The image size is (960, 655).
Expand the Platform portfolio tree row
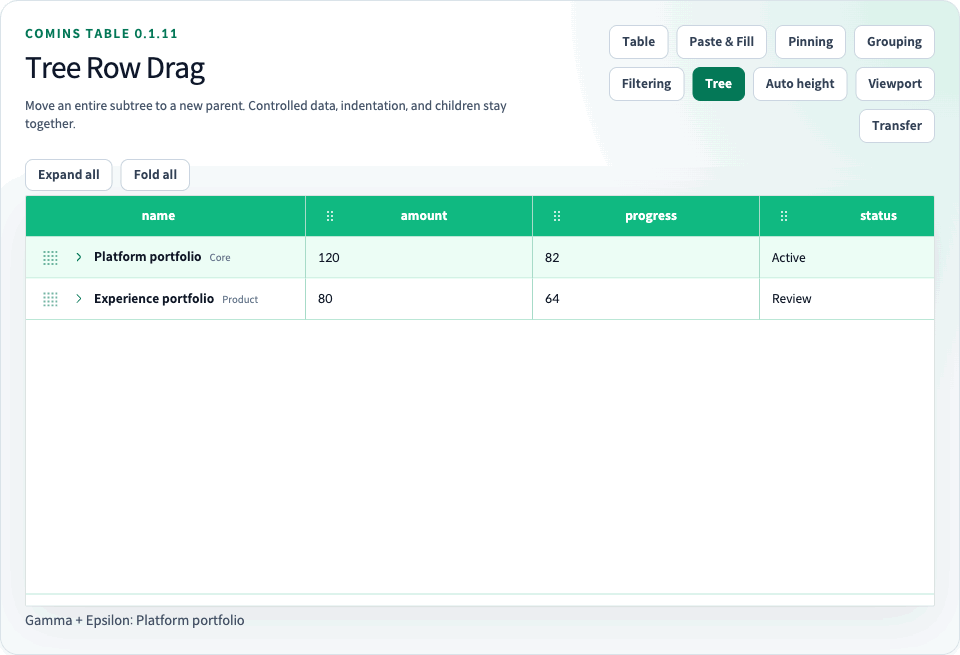click(78, 257)
